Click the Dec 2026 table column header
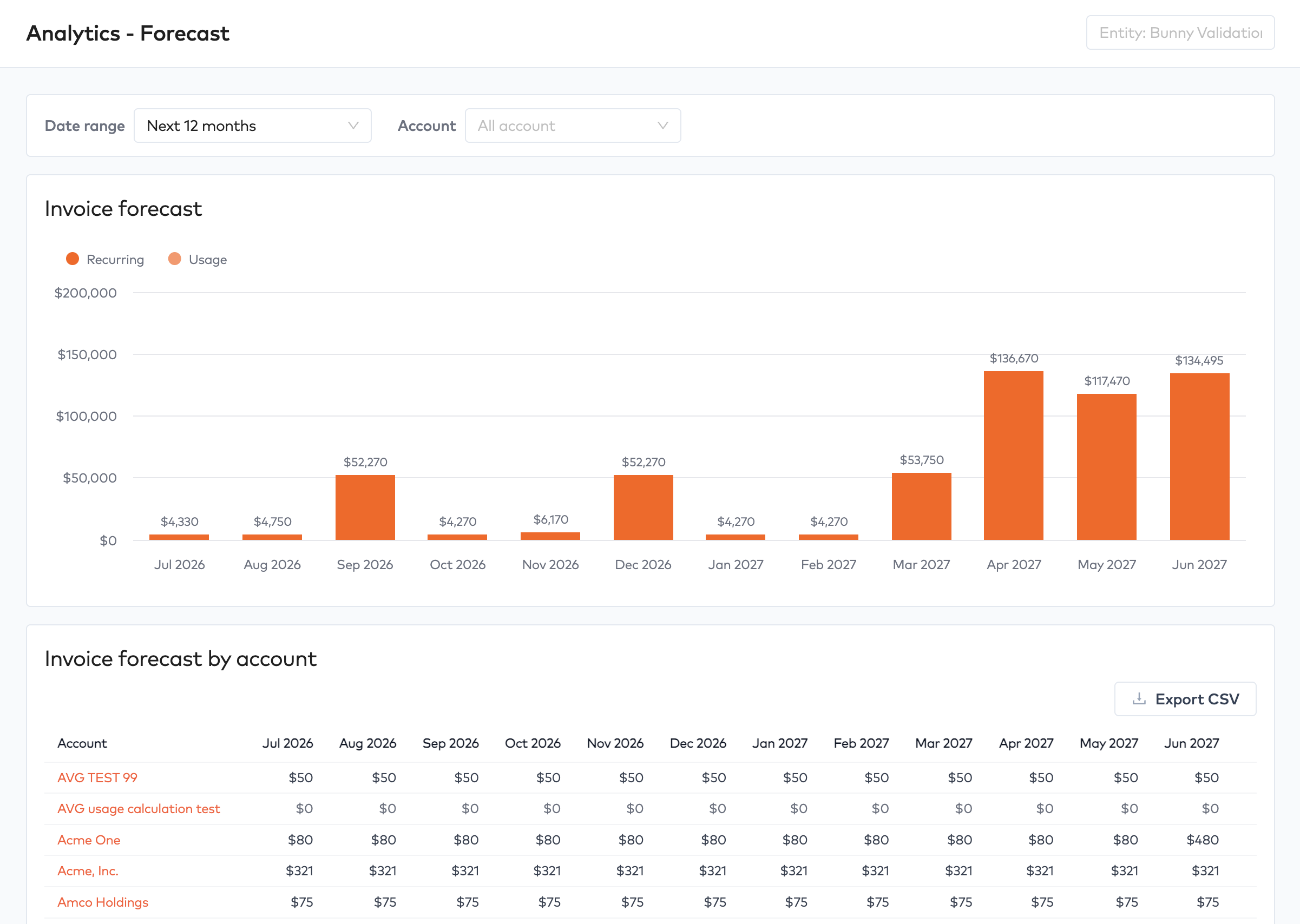This screenshot has height=924, width=1300. [x=698, y=743]
